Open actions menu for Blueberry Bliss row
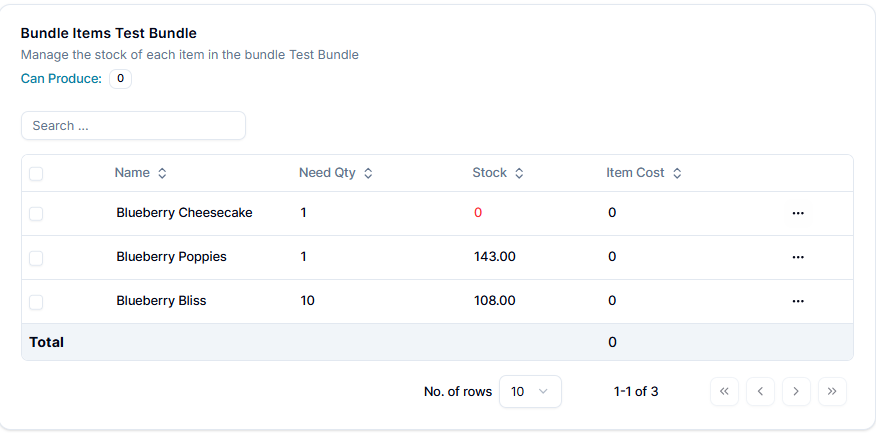876x433 pixels. pos(798,301)
